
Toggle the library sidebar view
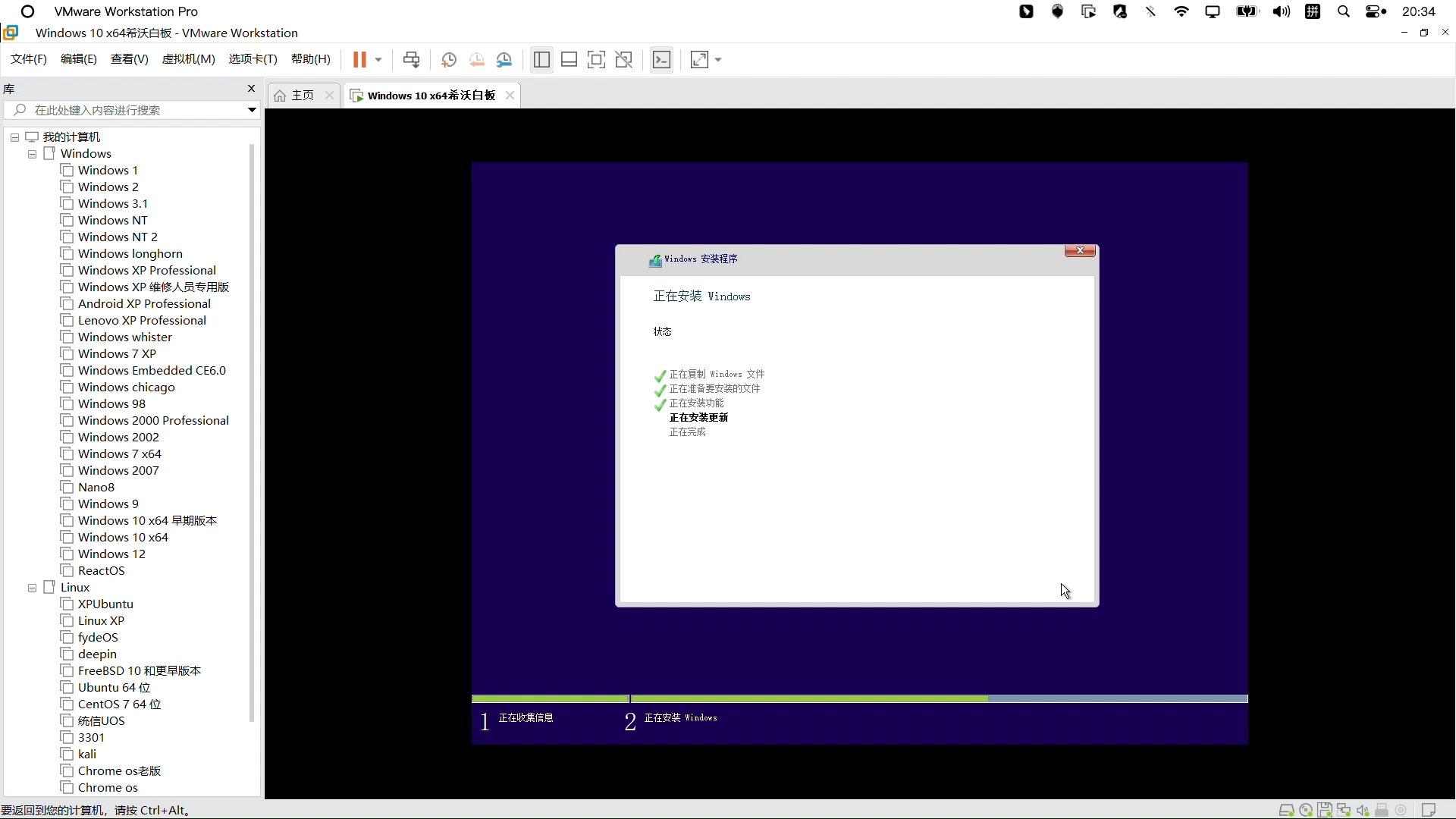[x=541, y=60]
